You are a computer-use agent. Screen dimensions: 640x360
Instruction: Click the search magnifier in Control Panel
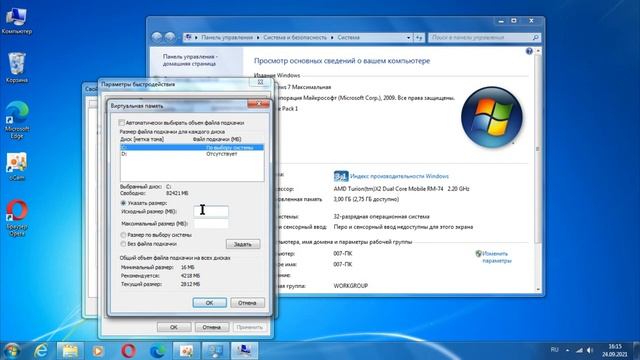[536, 38]
